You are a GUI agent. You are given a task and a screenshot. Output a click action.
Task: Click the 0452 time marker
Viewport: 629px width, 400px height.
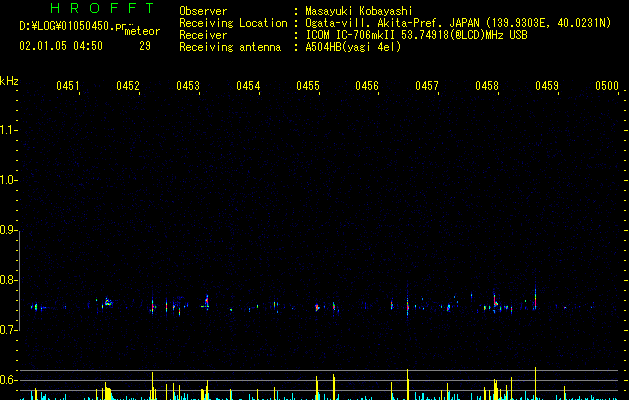tap(128, 86)
